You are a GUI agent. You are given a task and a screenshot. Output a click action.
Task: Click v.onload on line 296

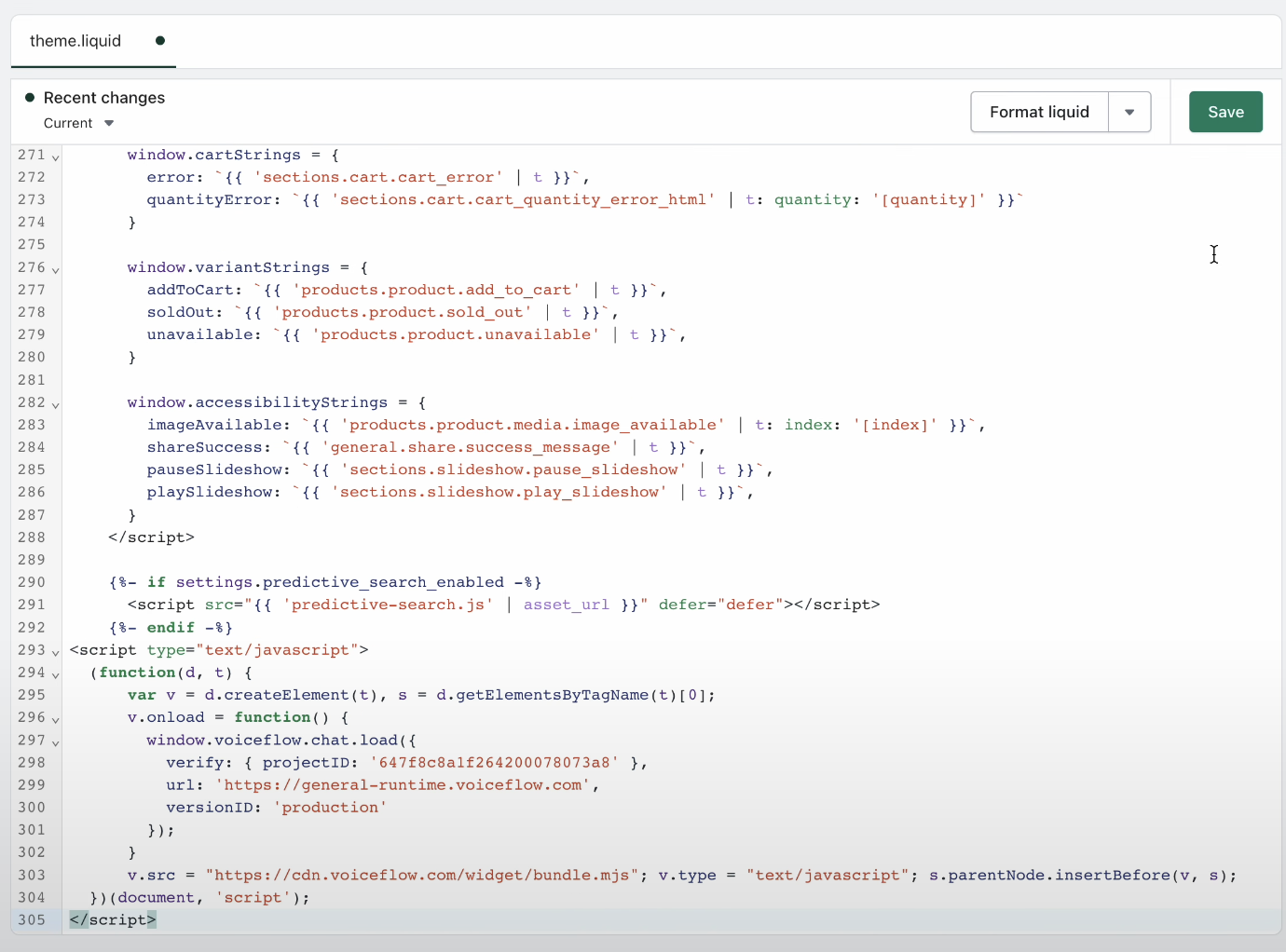coord(166,717)
